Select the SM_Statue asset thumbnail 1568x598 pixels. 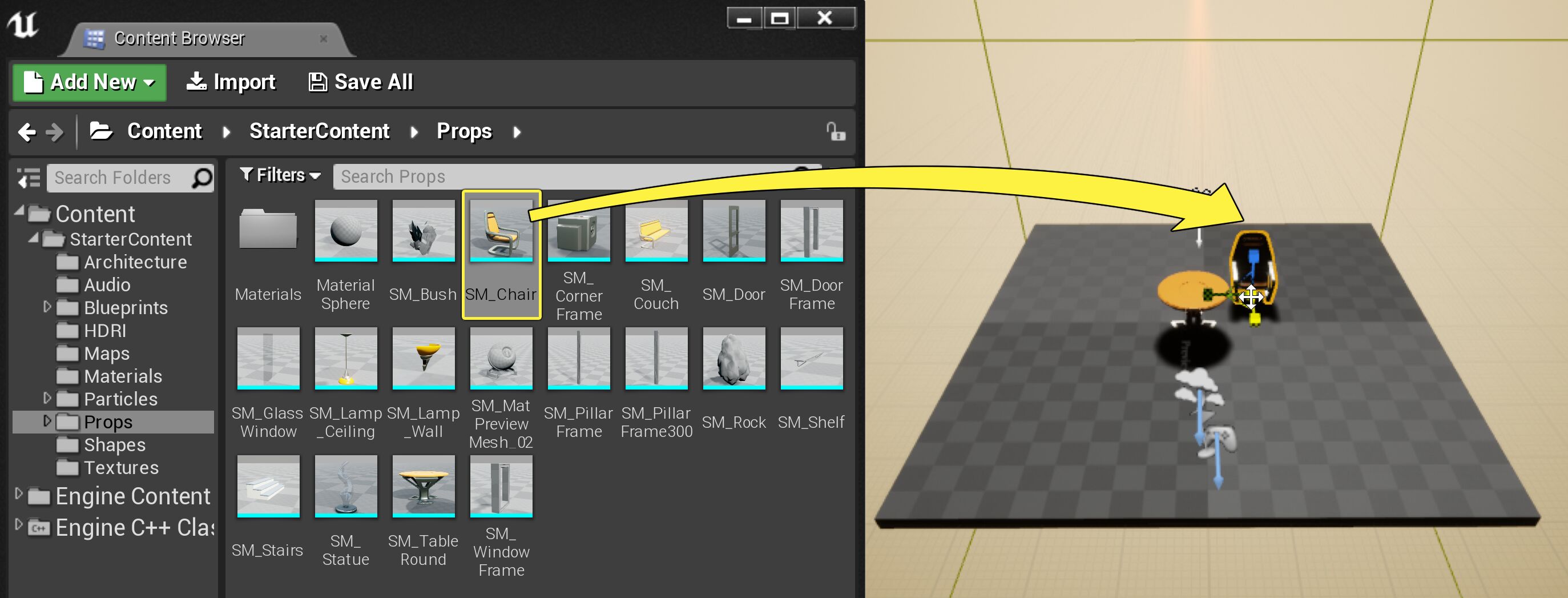pos(346,486)
